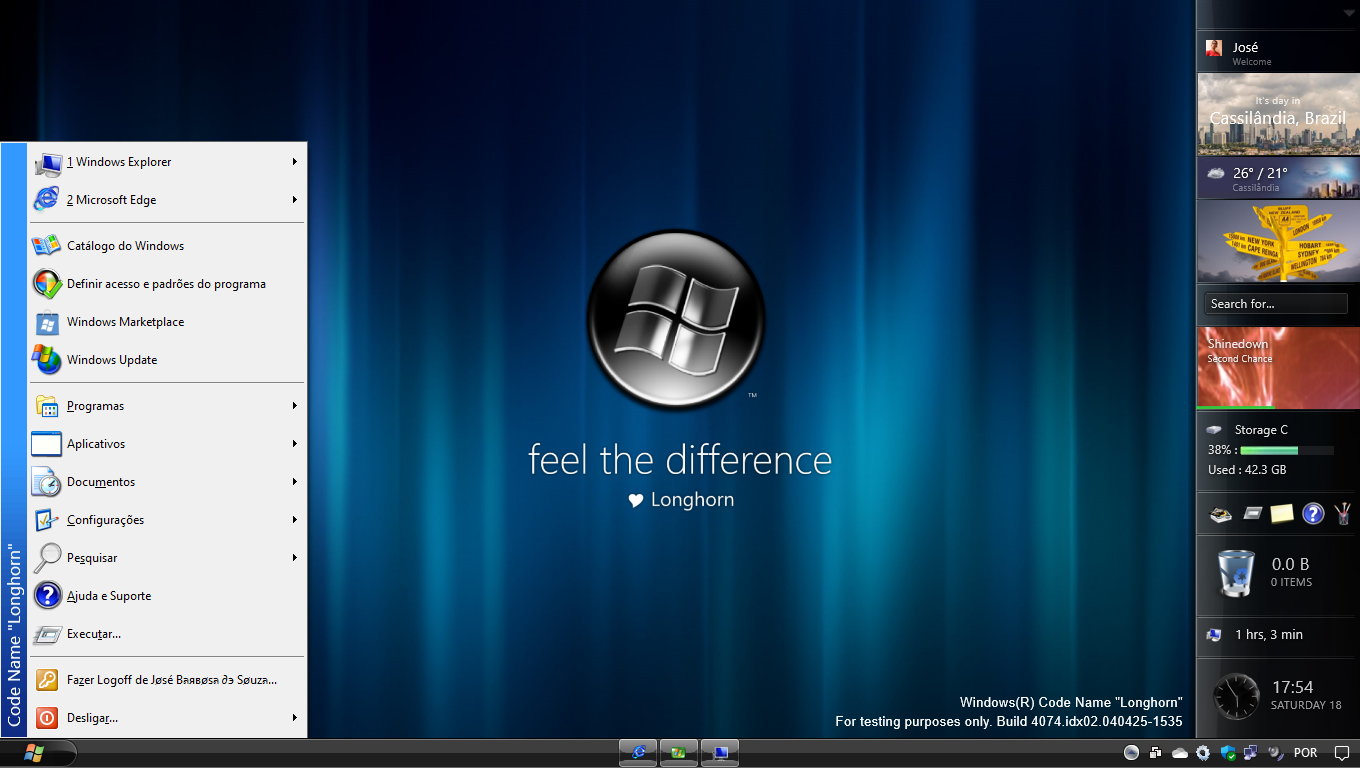1360x768 pixels.
Task: Open Windows Marketplace
Action: click(166, 322)
